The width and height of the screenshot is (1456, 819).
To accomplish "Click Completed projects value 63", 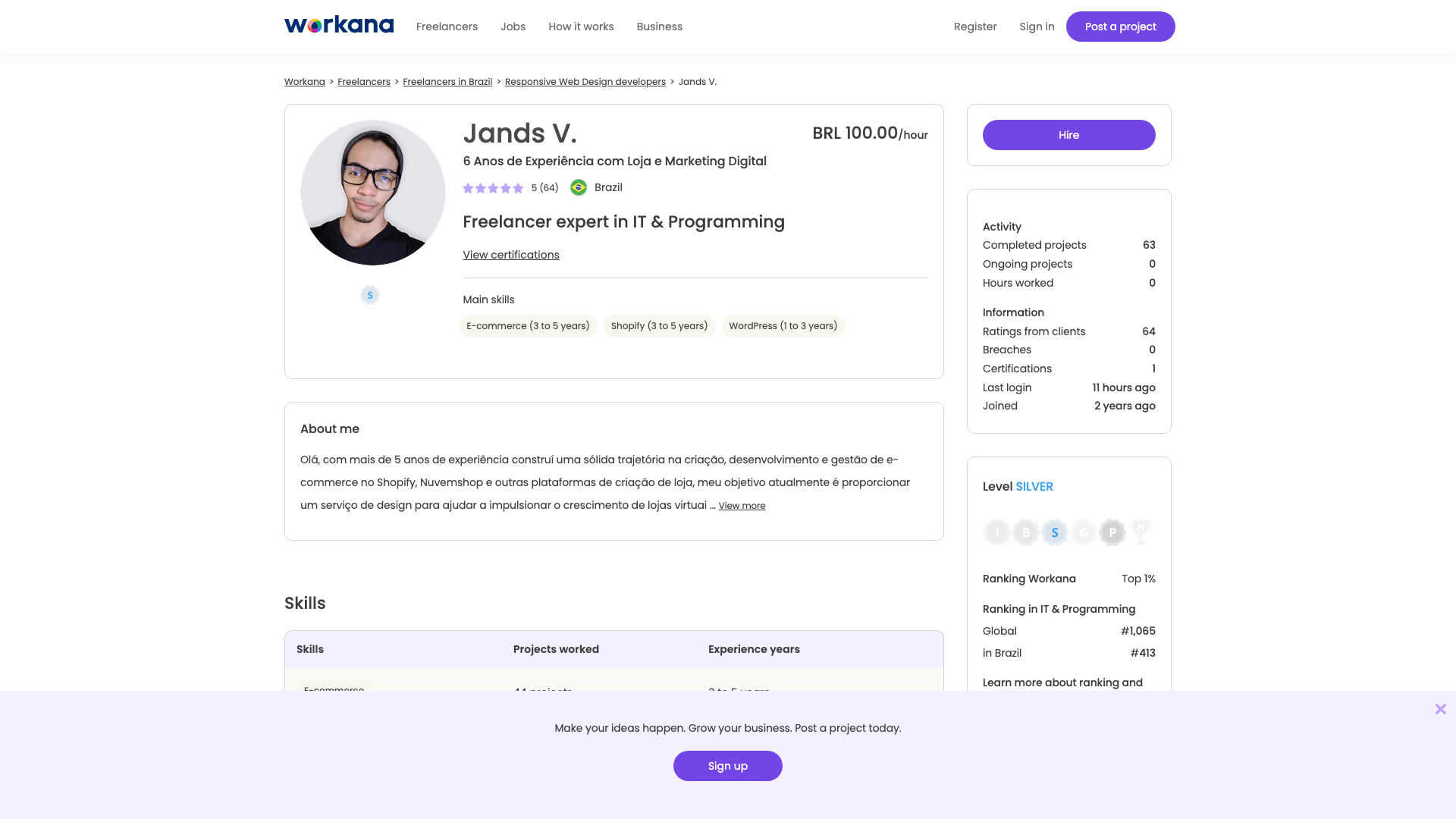I will [x=1149, y=245].
